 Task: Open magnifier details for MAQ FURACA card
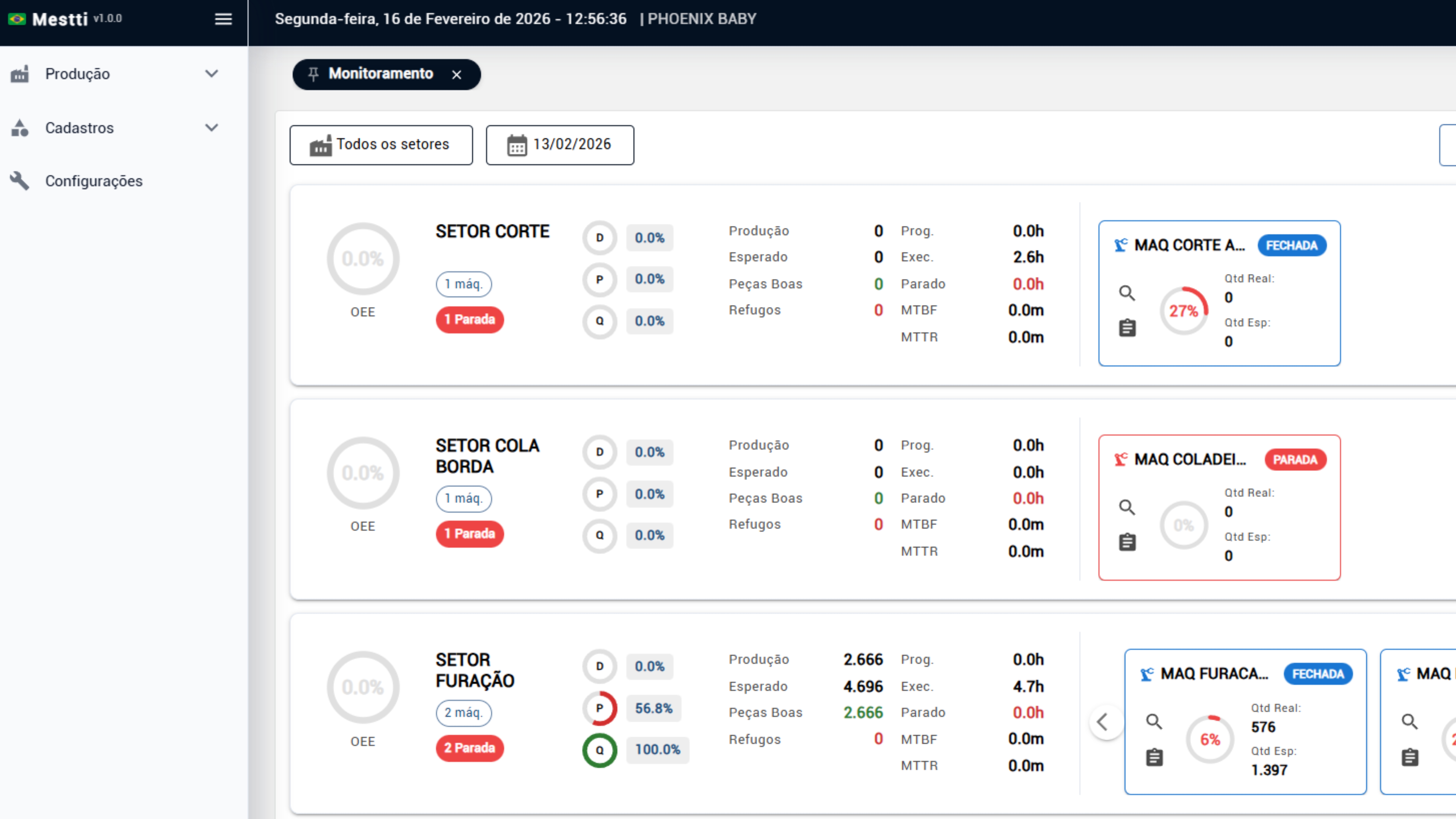click(x=1154, y=722)
